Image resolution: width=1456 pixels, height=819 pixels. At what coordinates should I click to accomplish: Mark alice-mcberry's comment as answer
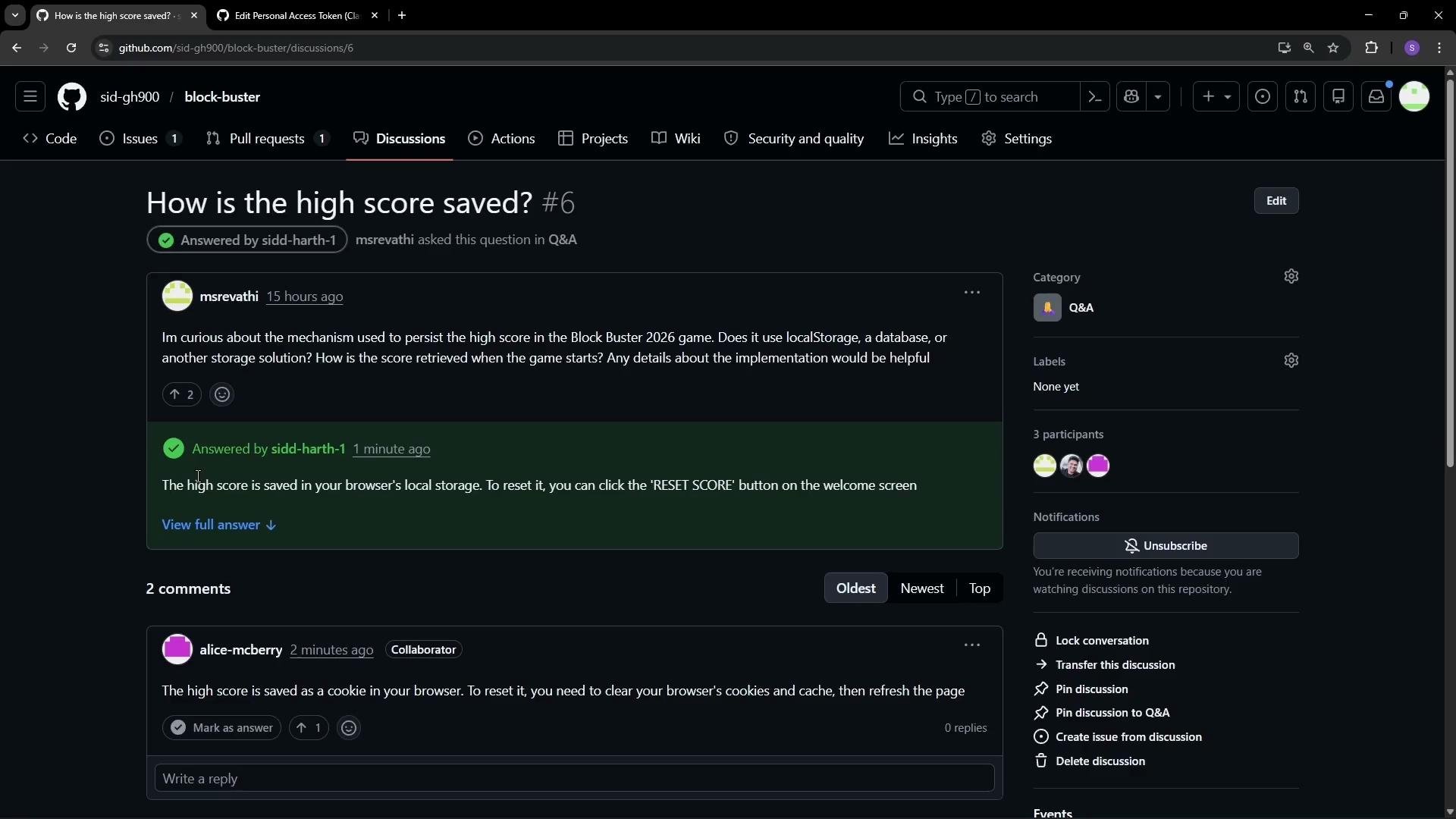(x=221, y=728)
